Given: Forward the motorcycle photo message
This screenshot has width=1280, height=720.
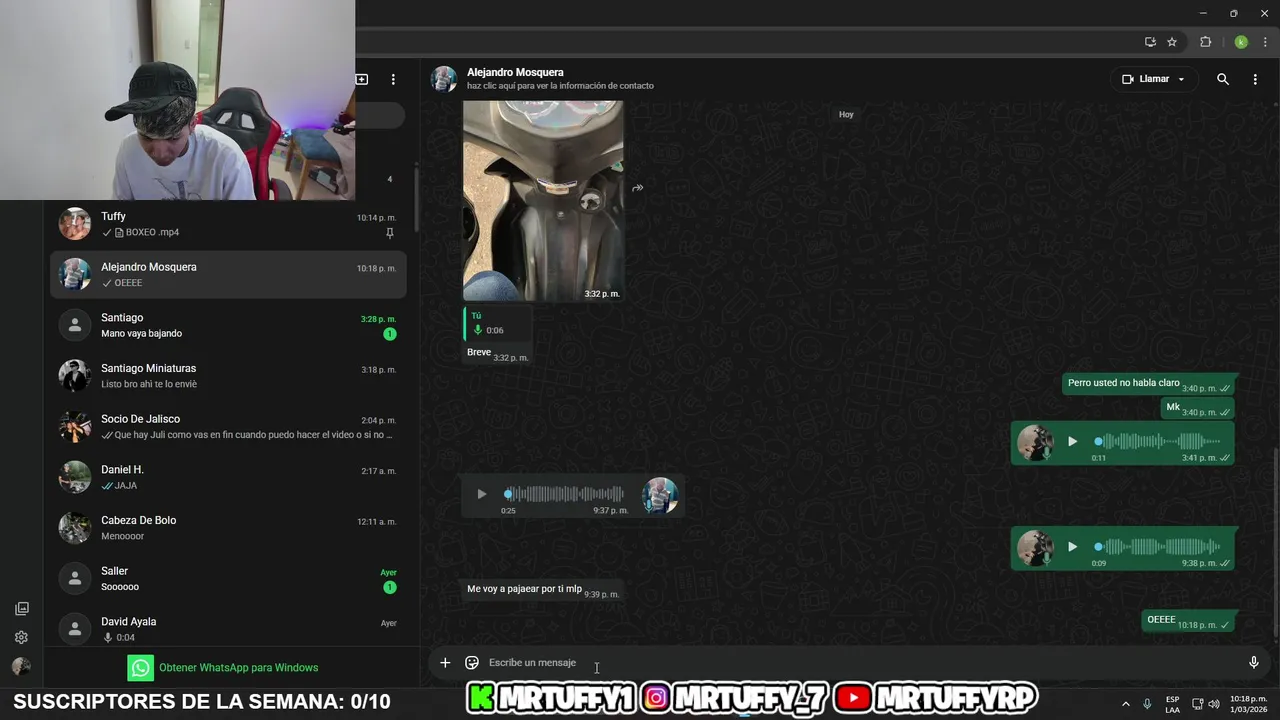Looking at the screenshot, I should tap(637, 188).
